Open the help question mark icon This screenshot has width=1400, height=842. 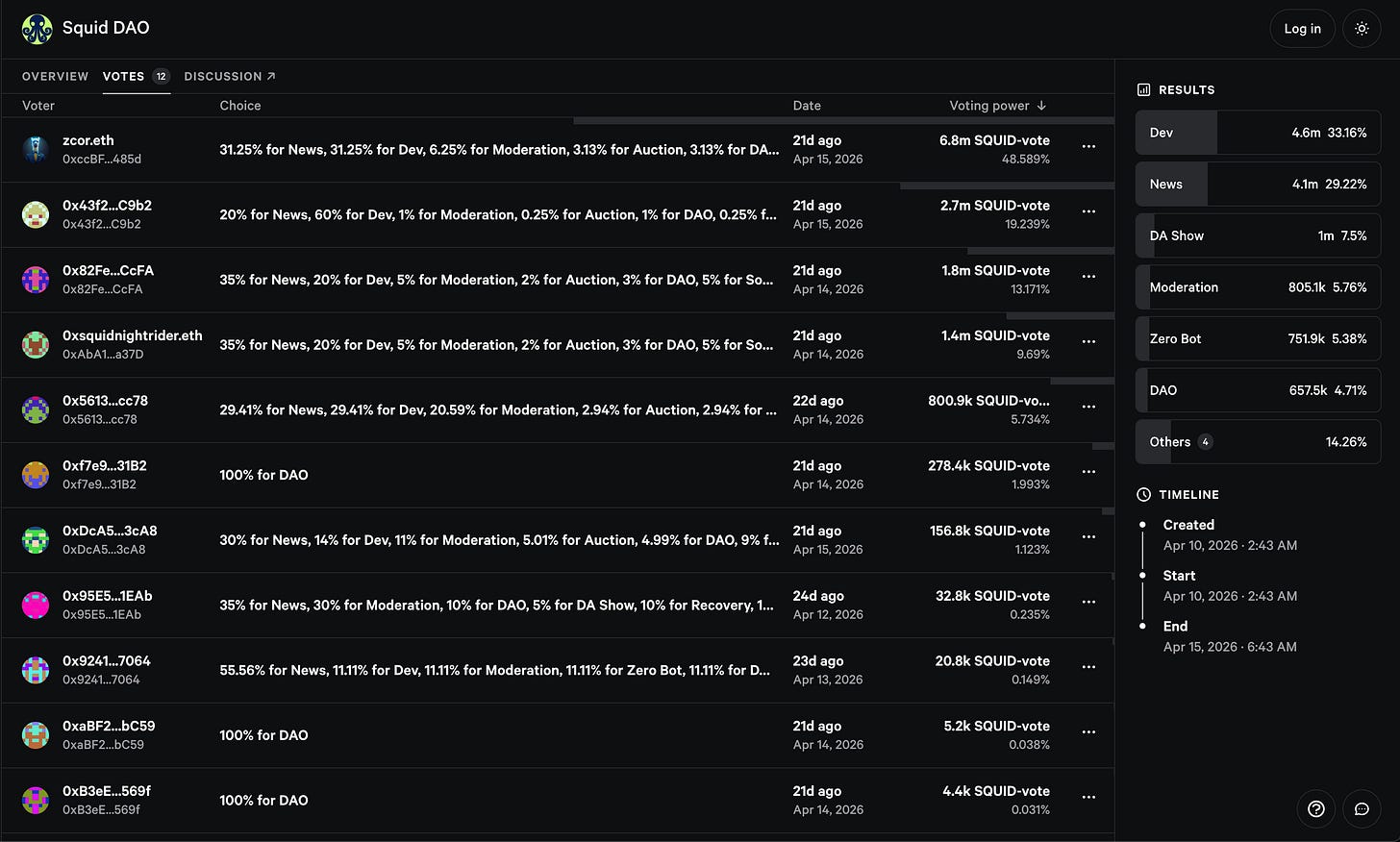point(1316,809)
